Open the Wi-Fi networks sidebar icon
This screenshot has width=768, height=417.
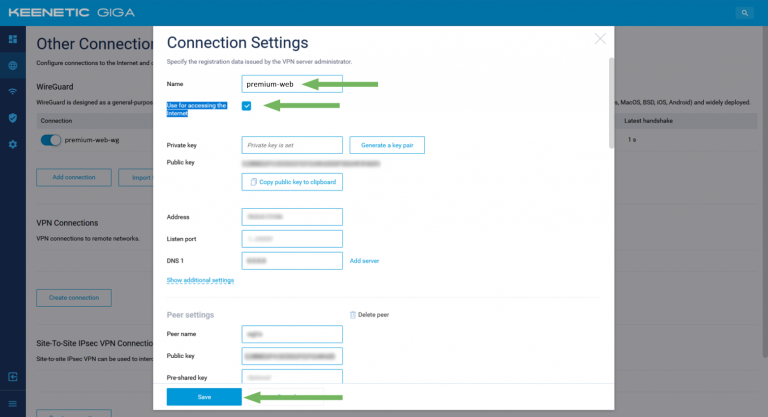[13, 91]
